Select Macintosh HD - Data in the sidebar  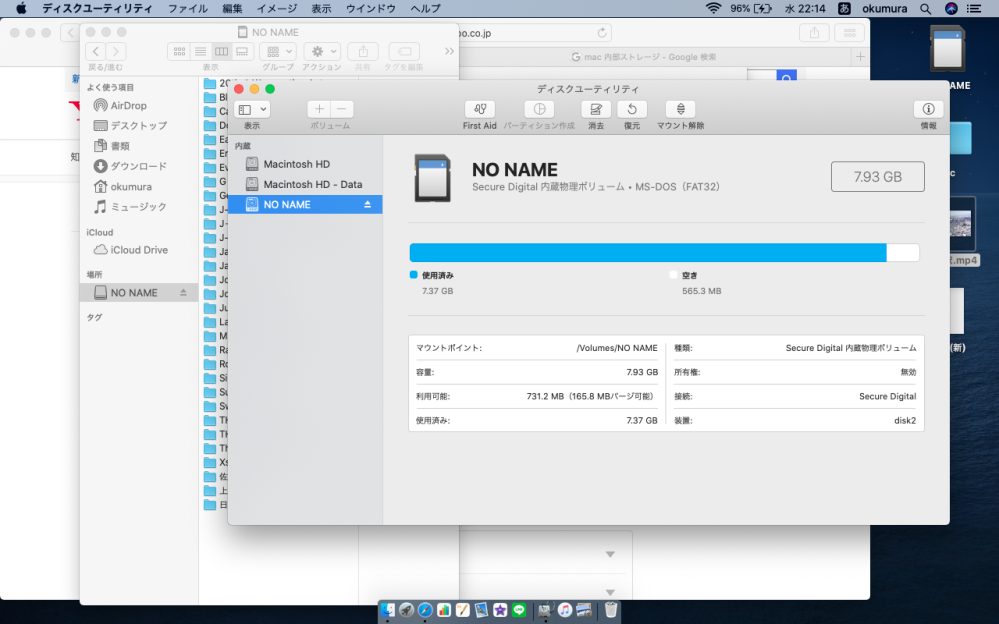312,184
